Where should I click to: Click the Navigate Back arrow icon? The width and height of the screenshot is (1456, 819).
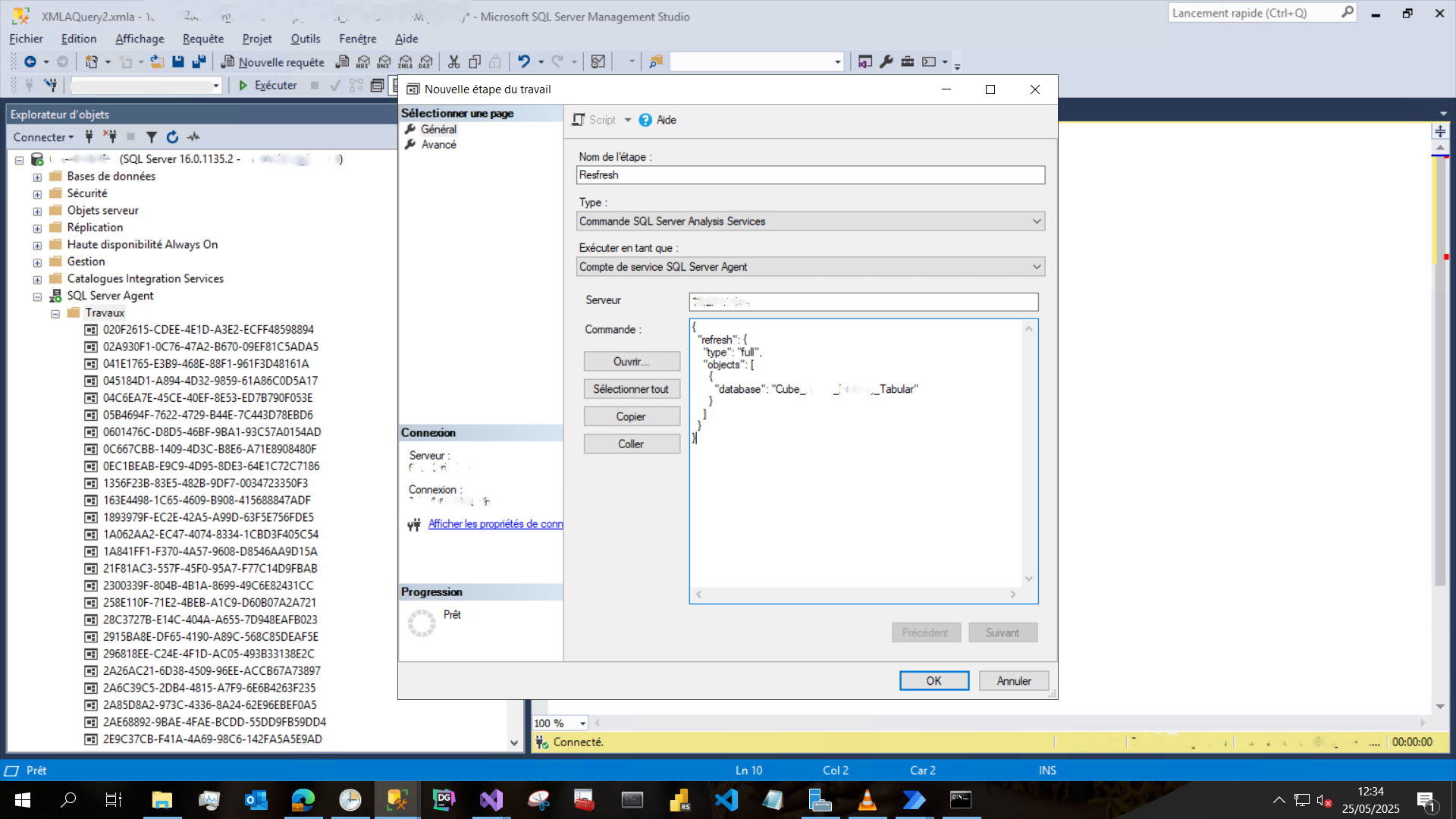click(30, 62)
